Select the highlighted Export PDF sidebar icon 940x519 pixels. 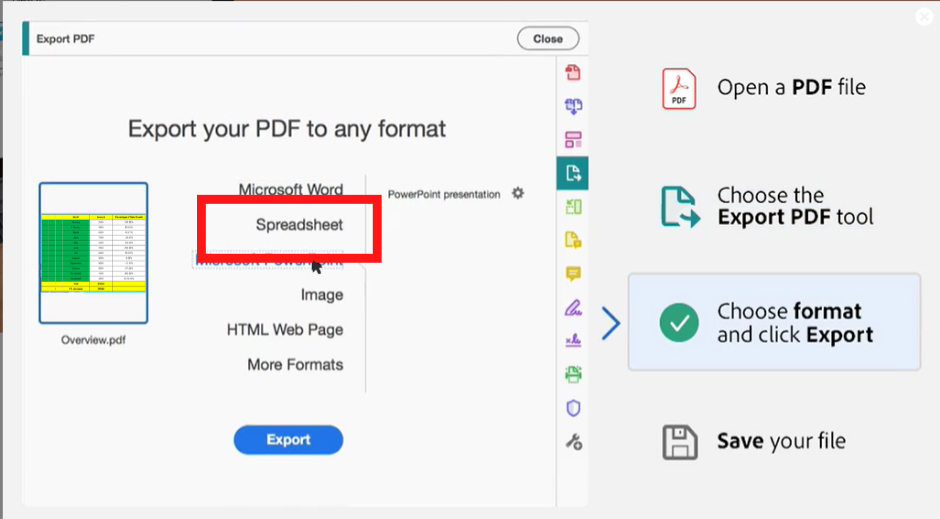pos(573,173)
